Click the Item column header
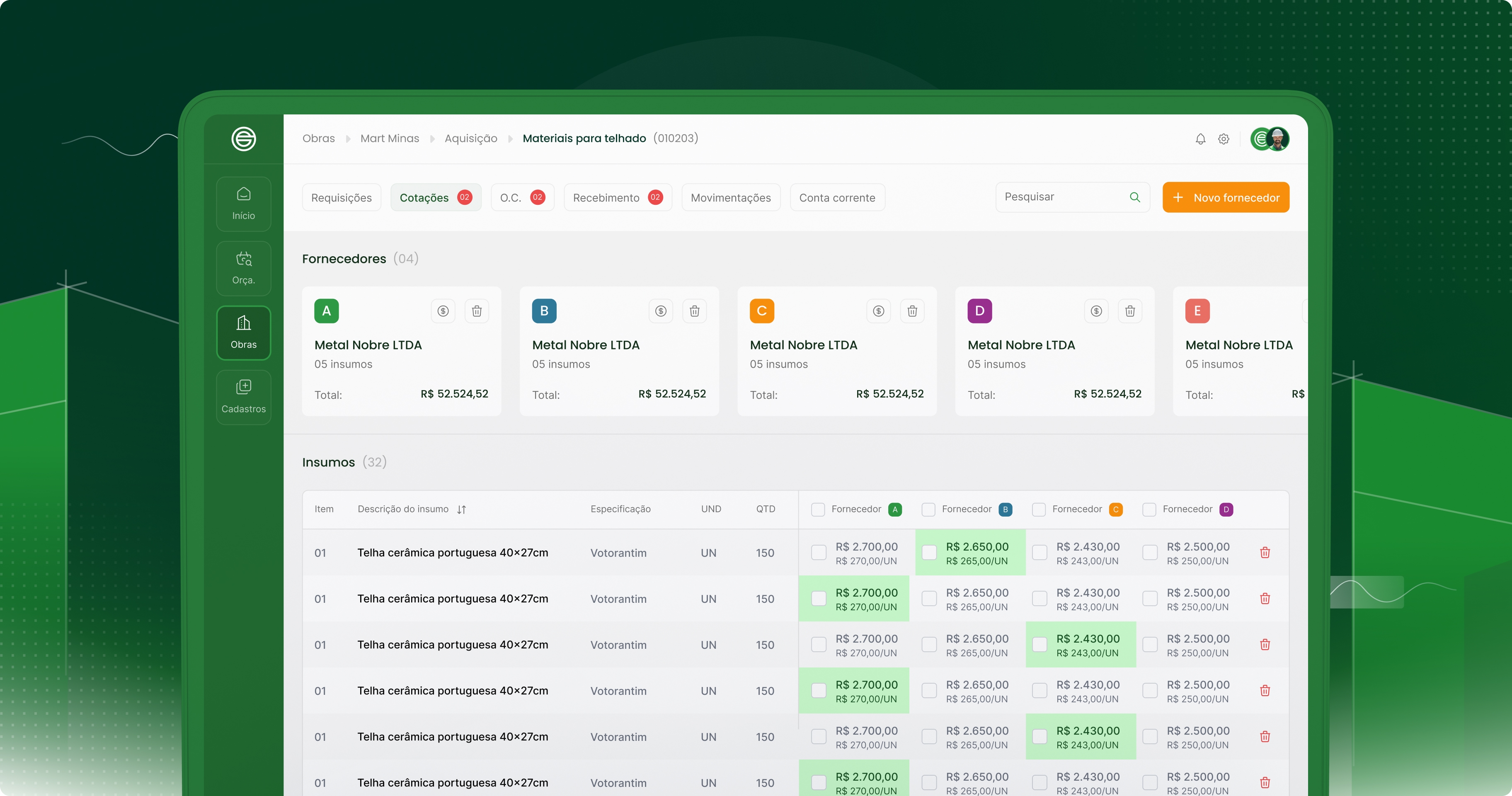Screen dimensions: 1512x796 pyautogui.click(x=324, y=509)
